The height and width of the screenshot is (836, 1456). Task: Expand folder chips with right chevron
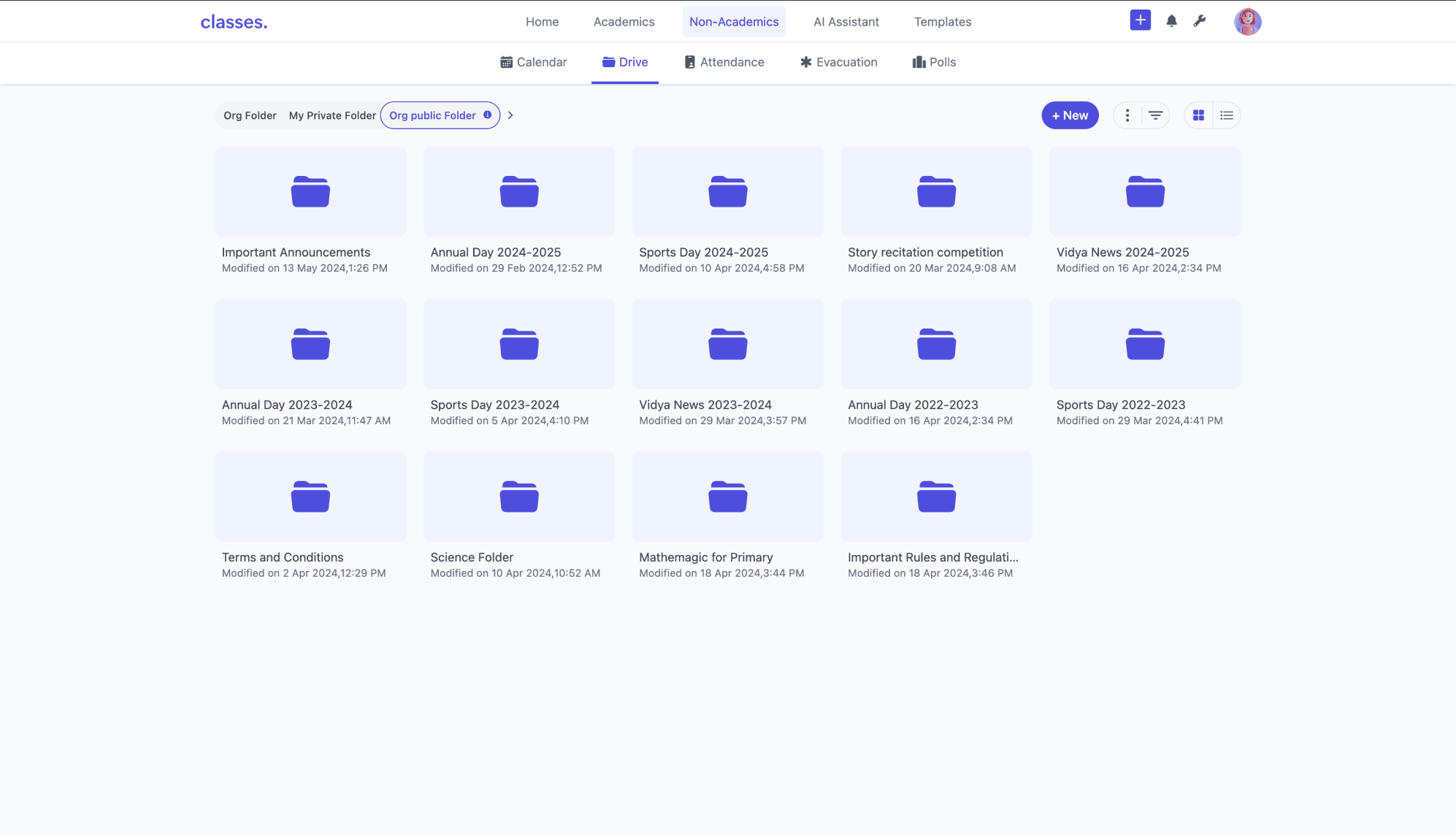coord(510,115)
